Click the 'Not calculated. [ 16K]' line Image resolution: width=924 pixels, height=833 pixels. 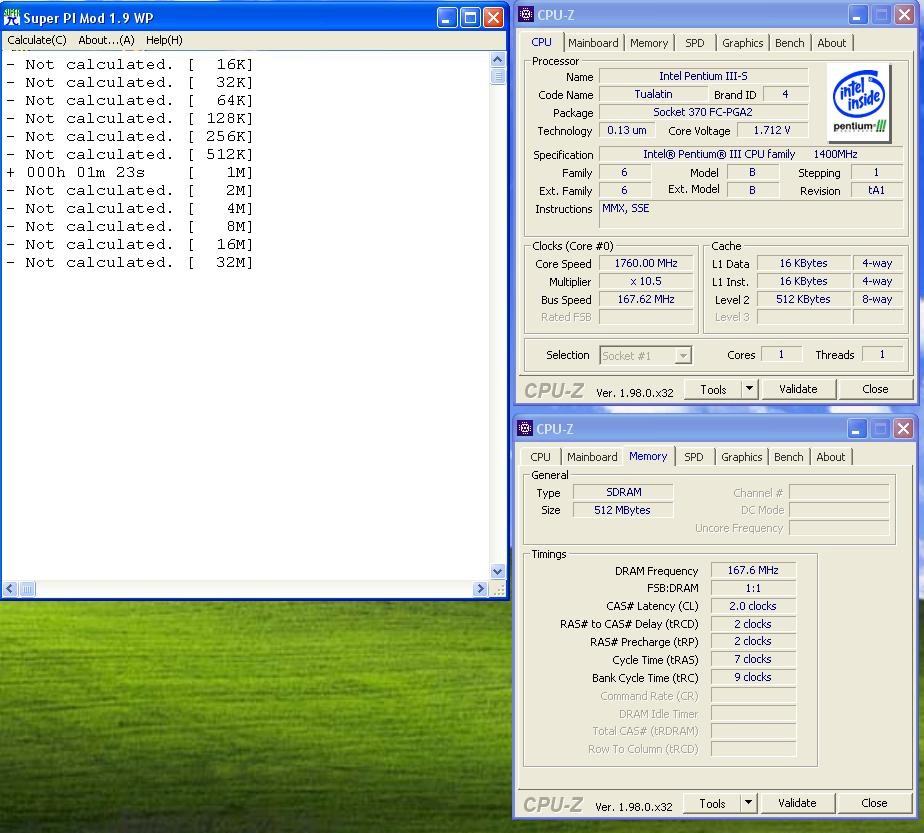[130, 65]
